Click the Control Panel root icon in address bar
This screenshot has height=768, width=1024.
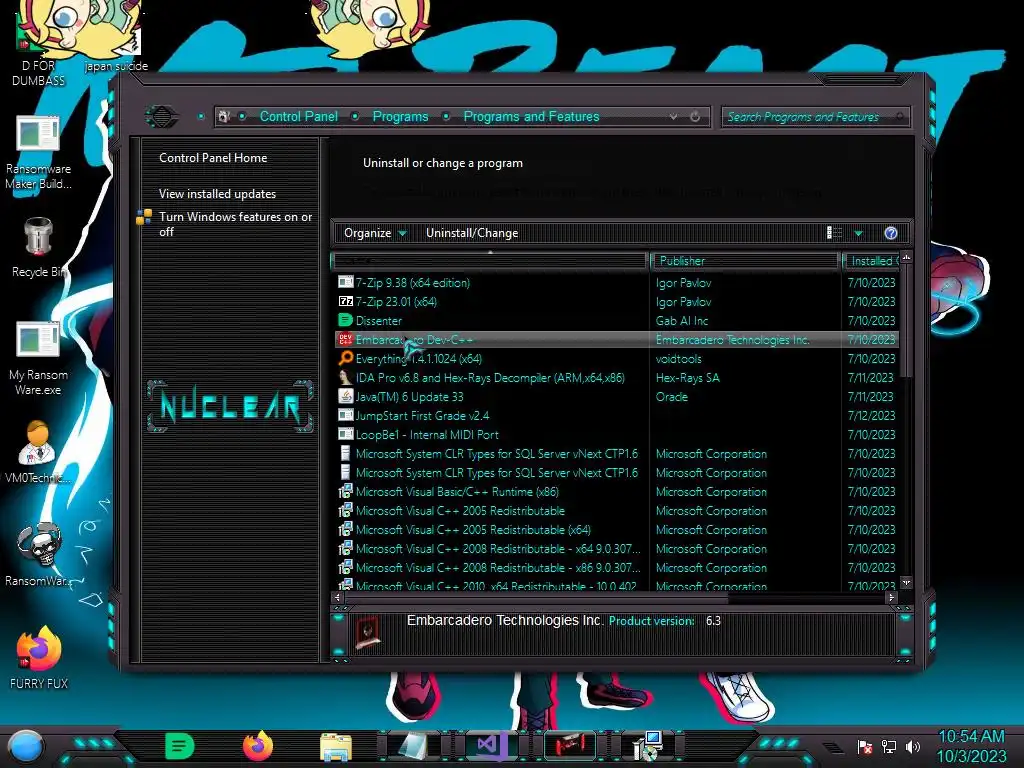(224, 116)
